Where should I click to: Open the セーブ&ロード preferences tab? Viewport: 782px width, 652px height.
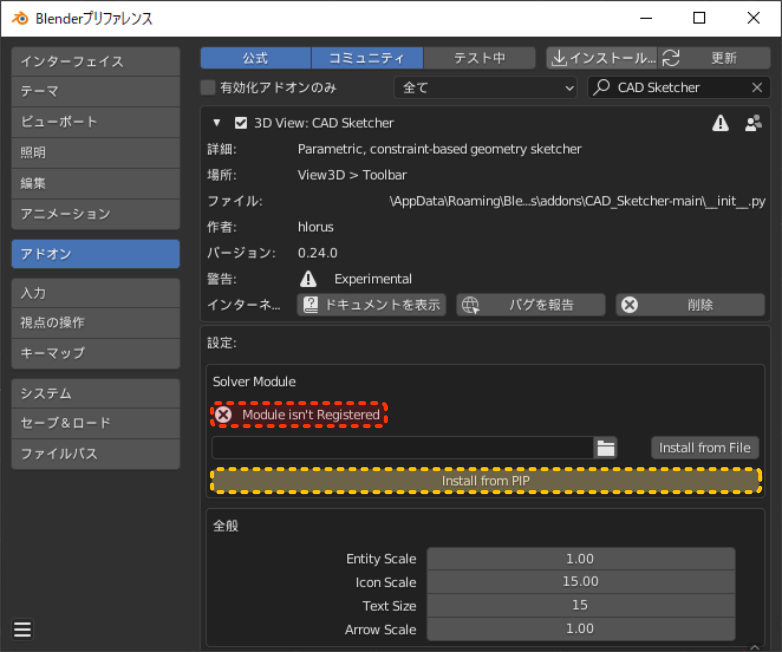coord(95,423)
